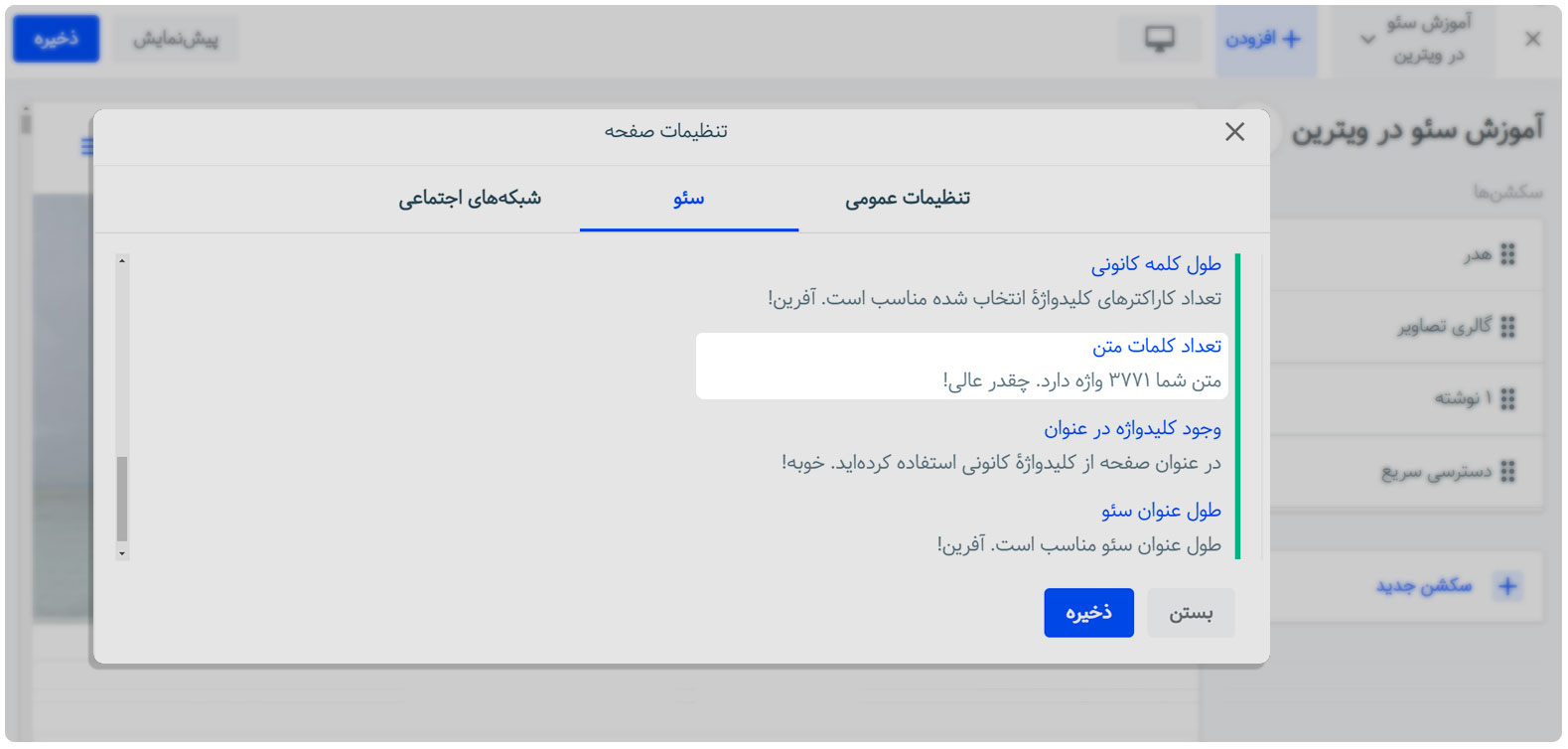Click the سکشن جدید add button
The width and height of the screenshot is (1568, 749).
point(1406,586)
